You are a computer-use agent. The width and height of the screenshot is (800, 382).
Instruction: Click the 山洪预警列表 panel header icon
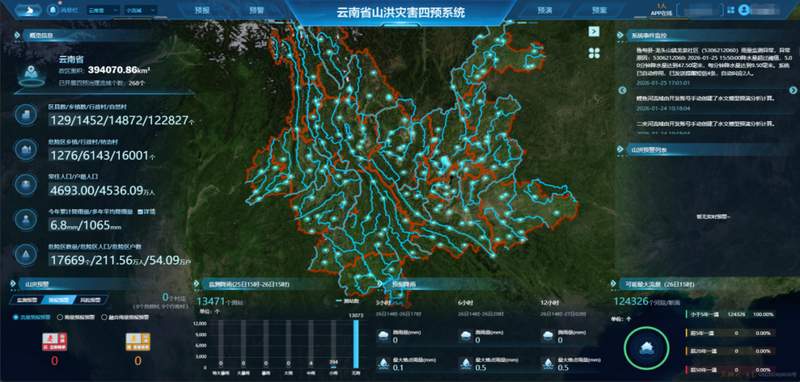620,149
